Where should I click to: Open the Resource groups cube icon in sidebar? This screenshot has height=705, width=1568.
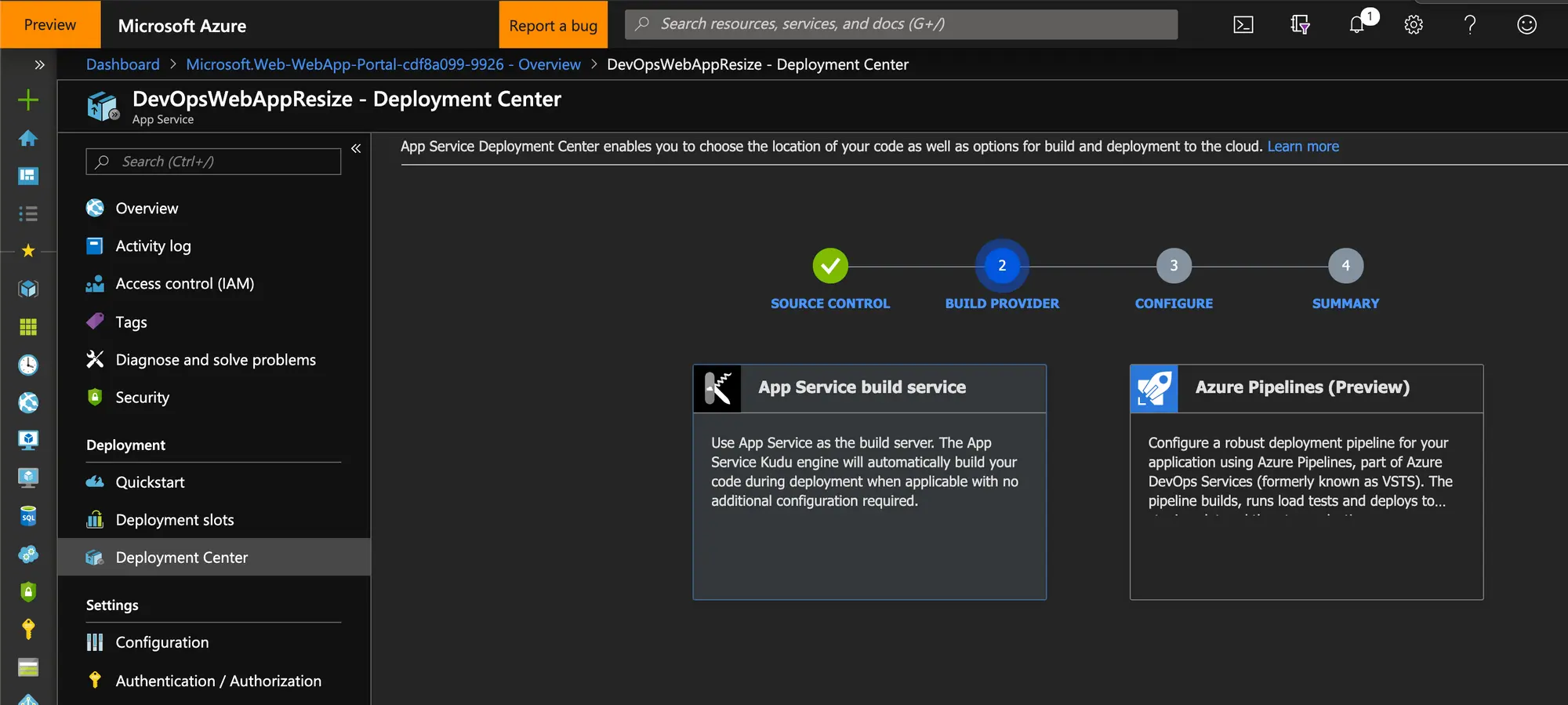(x=28, y=289)
